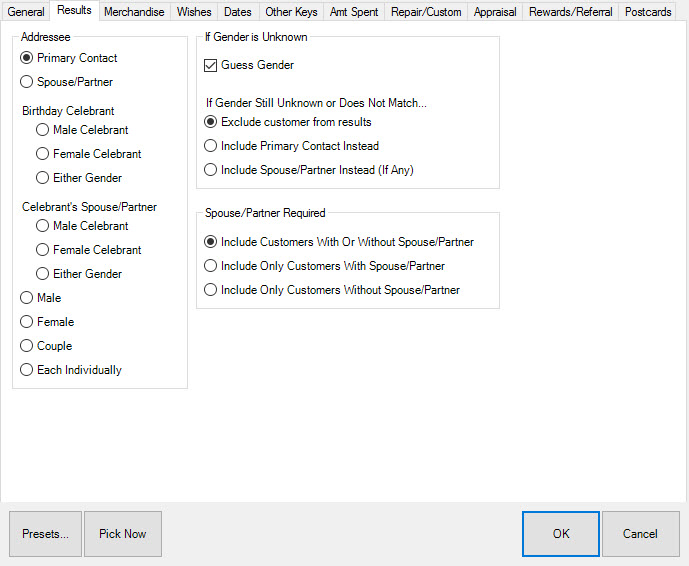Screen dimensions: 689x566
Task: Choose Include Spouse/Partner Instead (If Any)
Action: coord(210,170)
